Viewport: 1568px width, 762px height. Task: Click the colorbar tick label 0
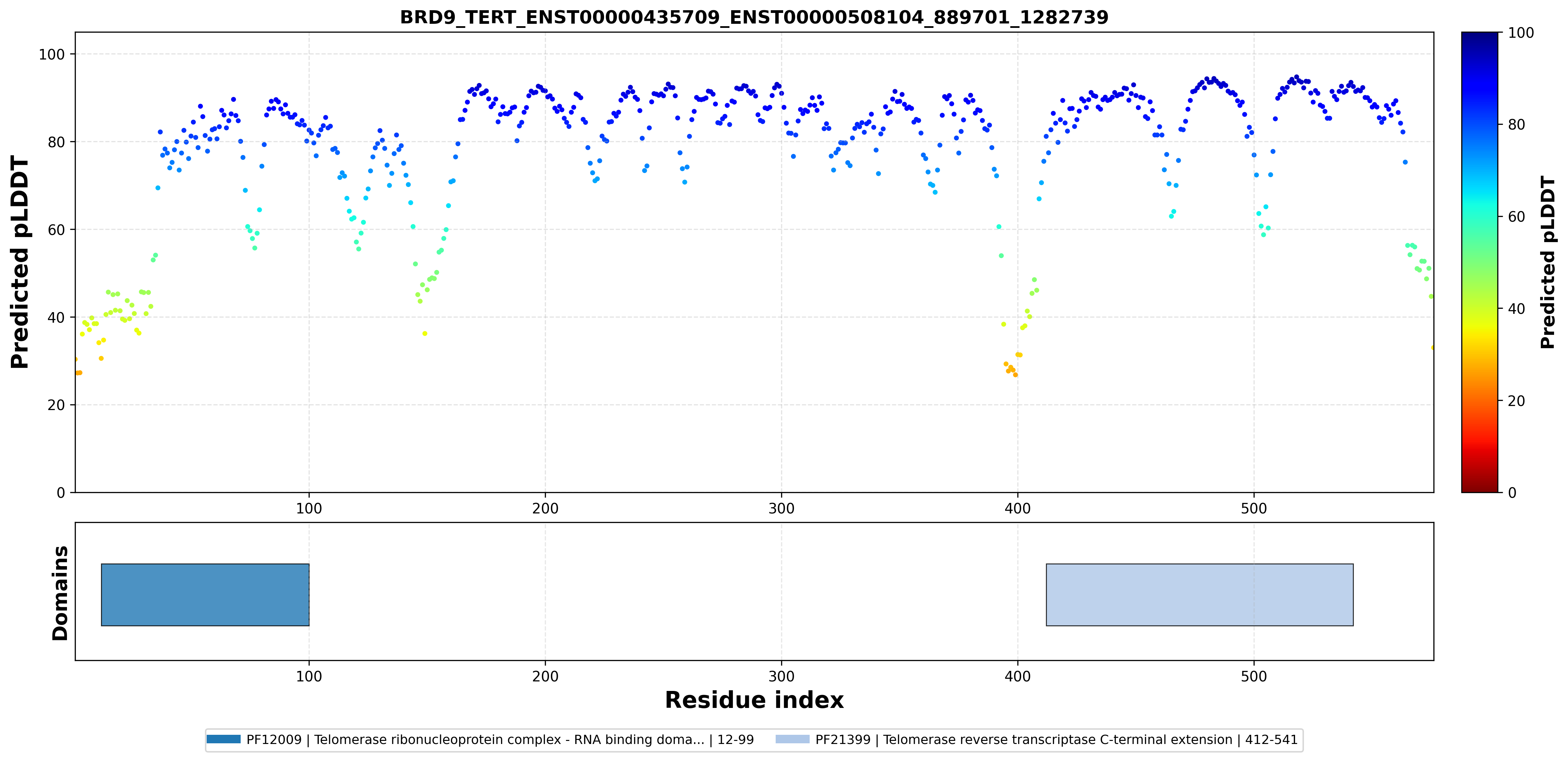click(x=1512, y=493)
